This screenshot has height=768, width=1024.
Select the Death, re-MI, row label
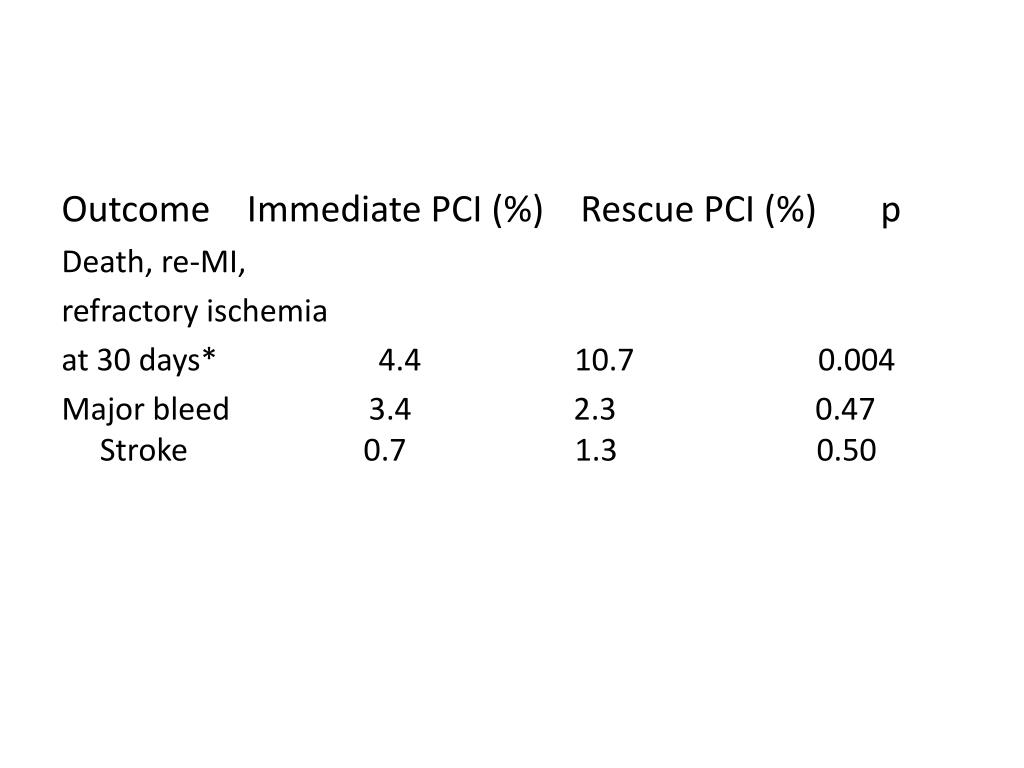(153, 263)
